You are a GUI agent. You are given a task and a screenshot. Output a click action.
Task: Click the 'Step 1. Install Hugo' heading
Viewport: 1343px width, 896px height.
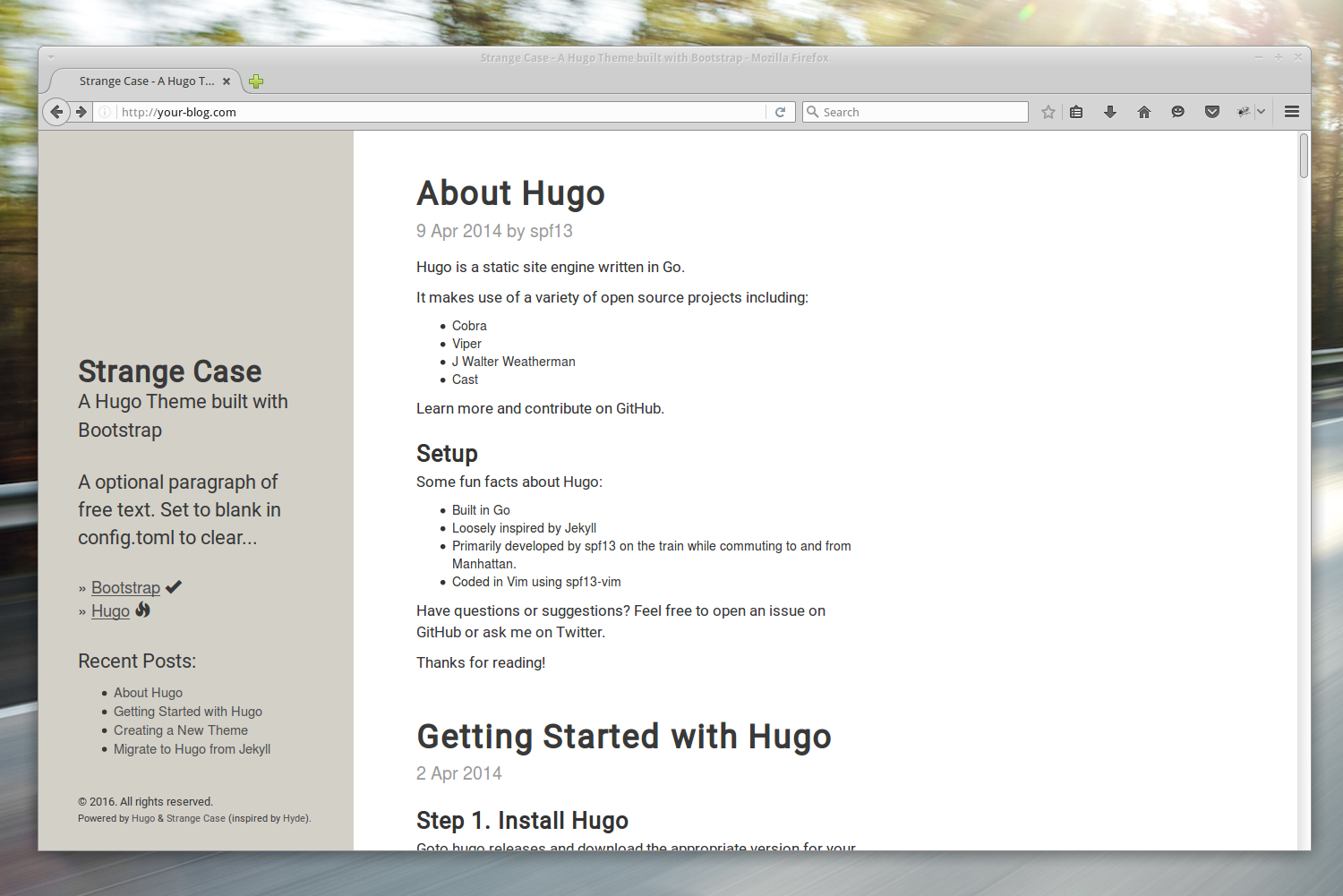pos(522,821)
